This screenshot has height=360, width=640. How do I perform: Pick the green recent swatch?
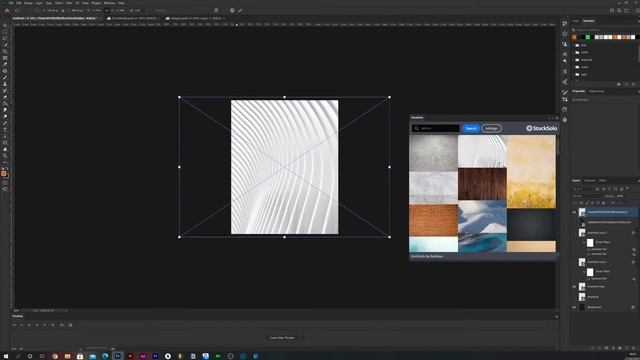tap(588, 37)
